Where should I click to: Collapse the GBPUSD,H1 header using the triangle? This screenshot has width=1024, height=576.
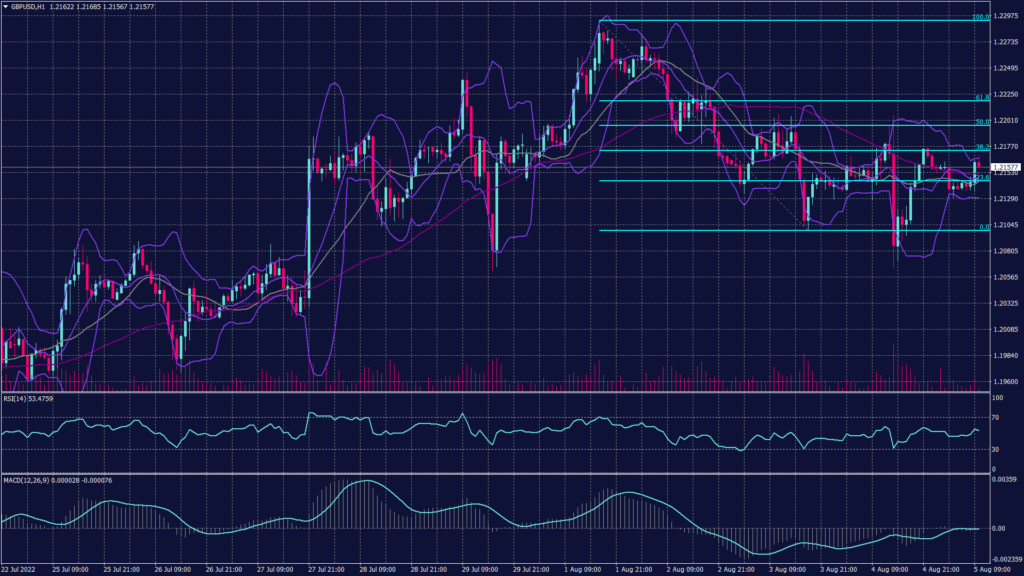5,7
